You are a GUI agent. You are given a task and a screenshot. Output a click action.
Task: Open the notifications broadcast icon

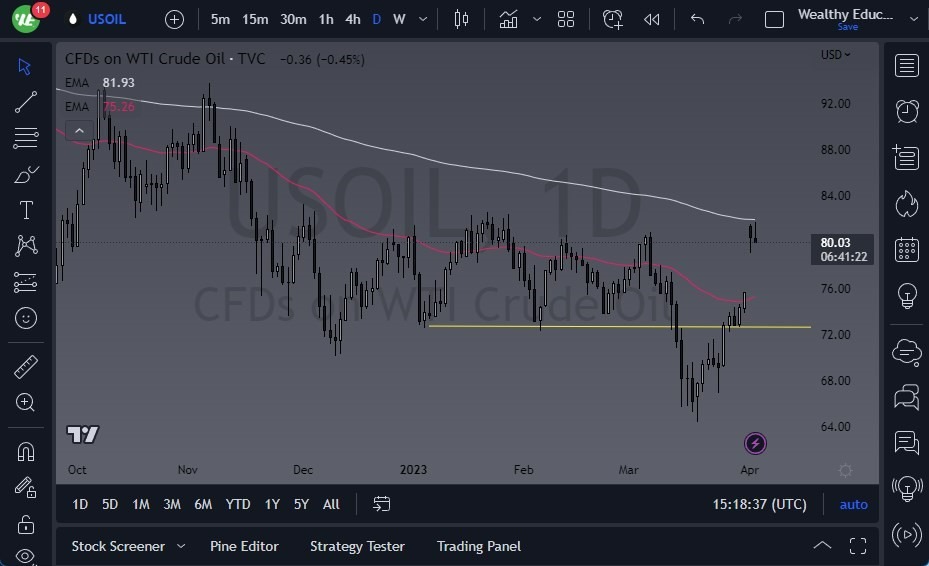907,535
